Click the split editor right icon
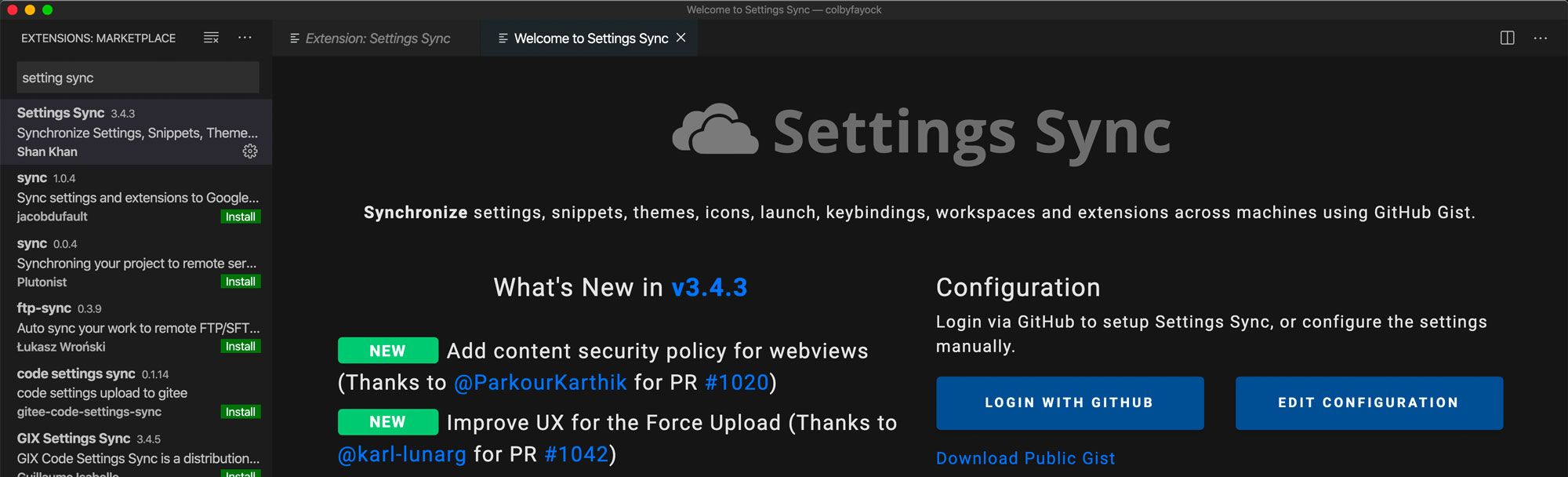Viewport: 1568px width, 477px height. [1507, 38]
